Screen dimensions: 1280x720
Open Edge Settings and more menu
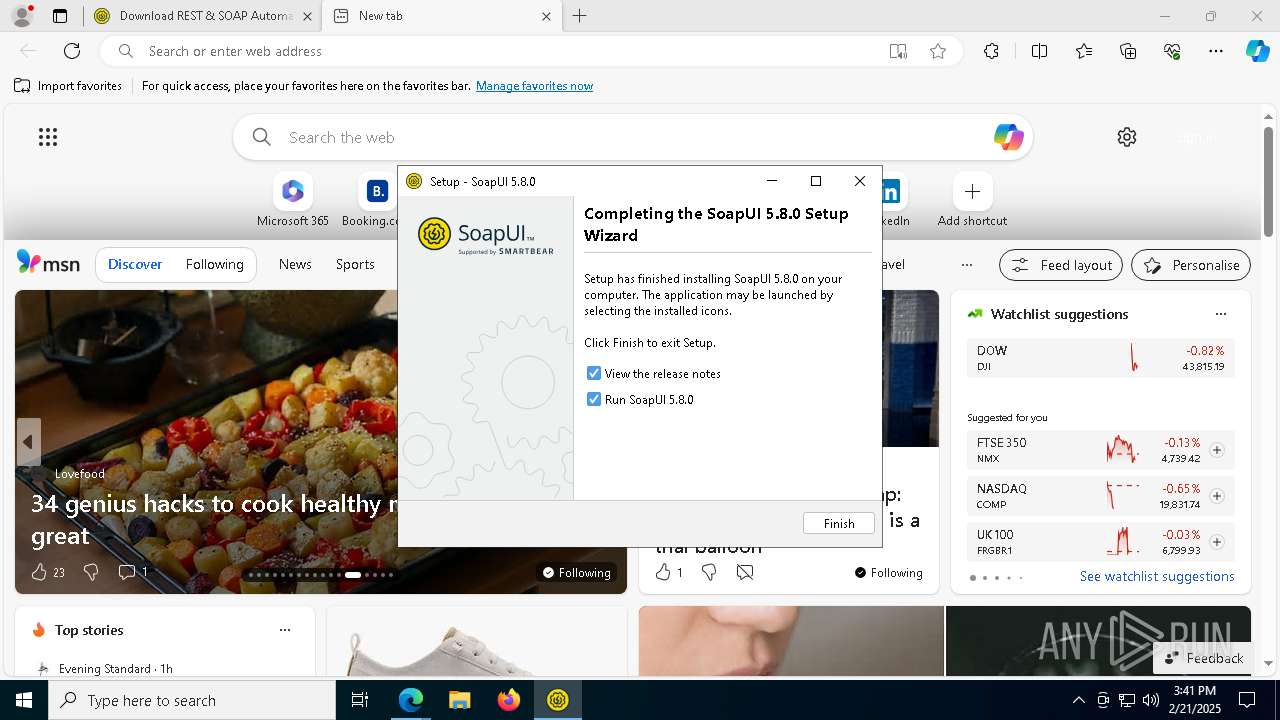point(1216,51)
